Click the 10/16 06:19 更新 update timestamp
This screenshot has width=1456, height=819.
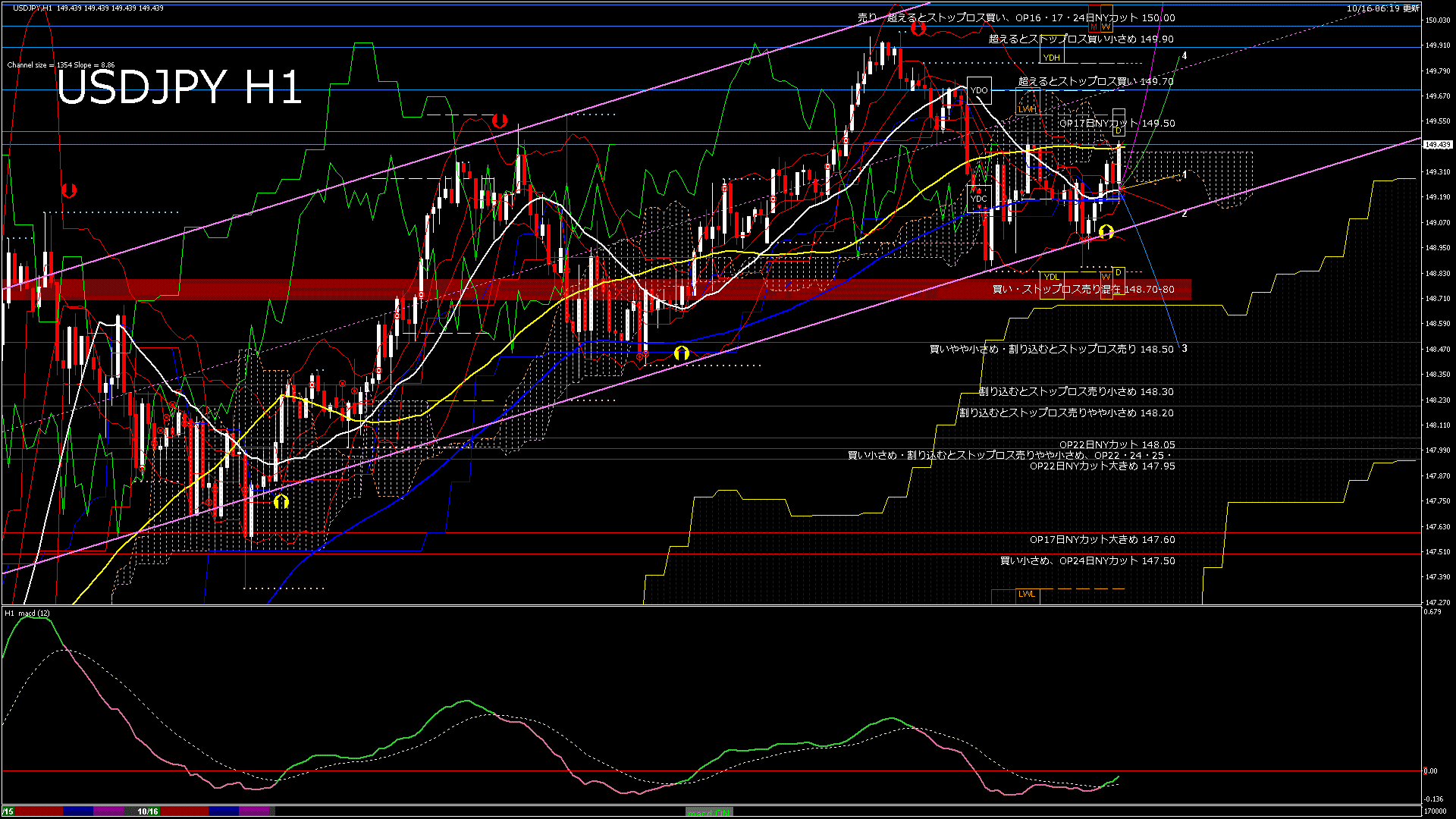pos(1382,8)
